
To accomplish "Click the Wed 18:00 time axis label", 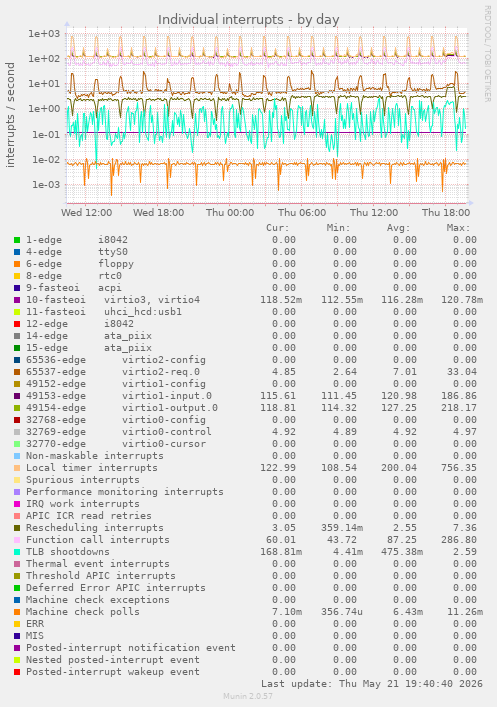I will coord(158,212).
